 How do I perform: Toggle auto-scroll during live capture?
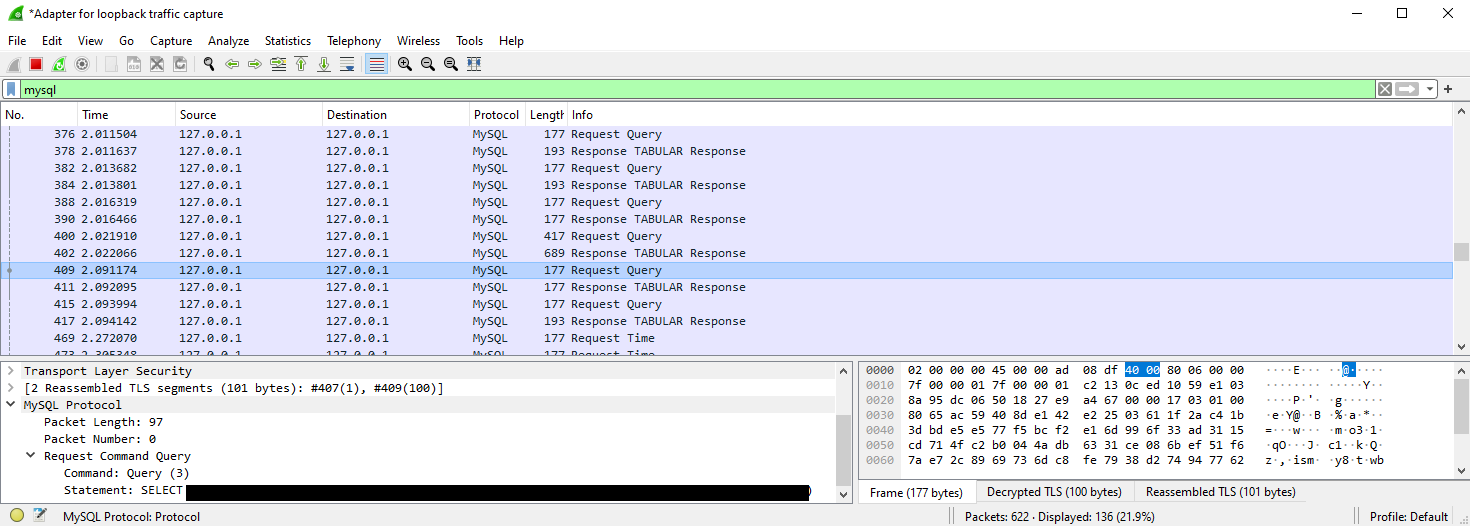click(347, 64)
